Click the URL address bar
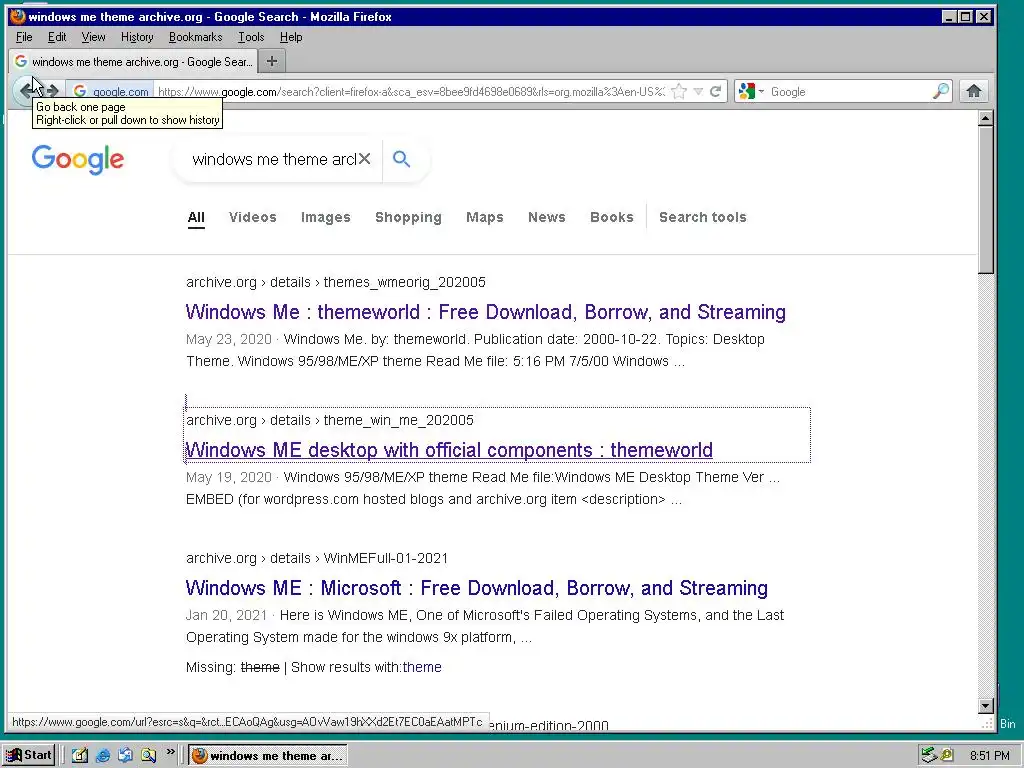The image size is (1024, 768). 411,92
